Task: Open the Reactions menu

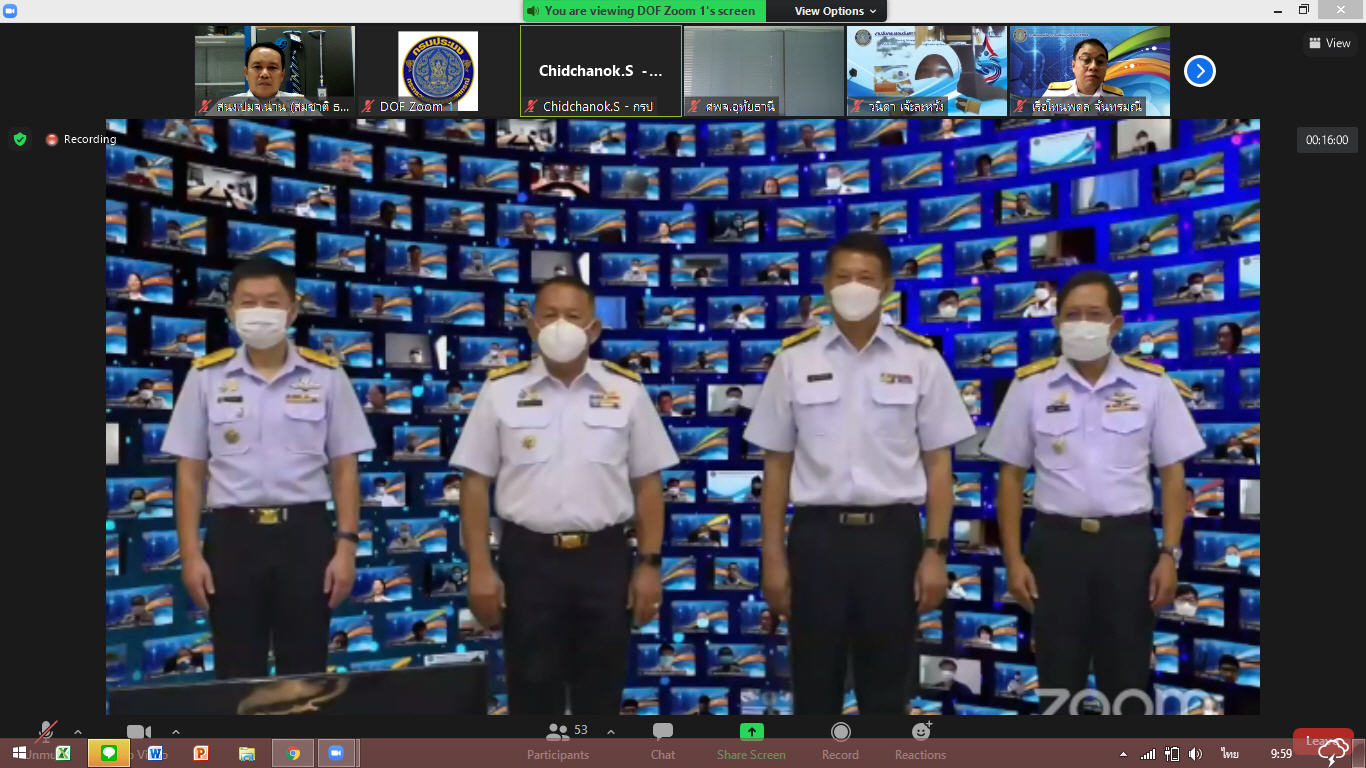Action: [920, 732]
